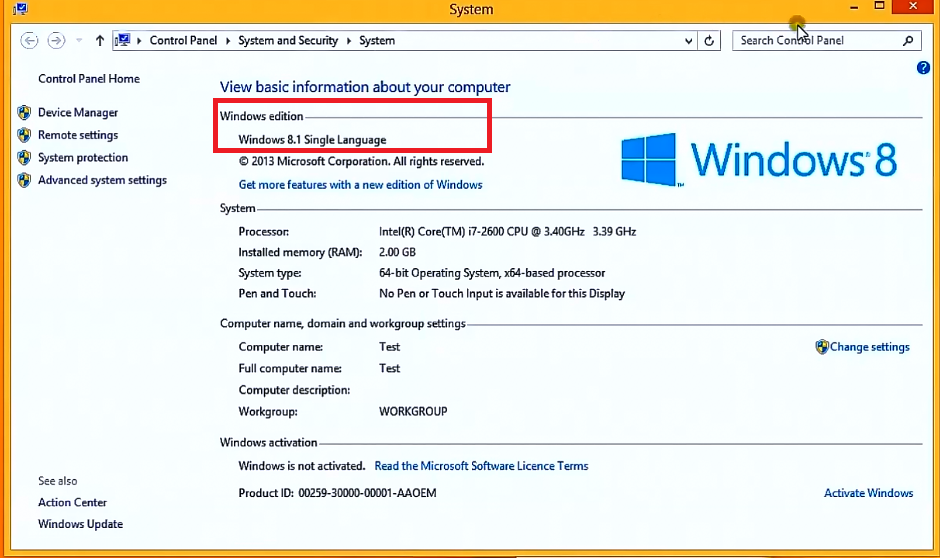Click 'No Pen or Touch Input' value text
Viewport: 940px width, 558px height.
coord(436,294)
